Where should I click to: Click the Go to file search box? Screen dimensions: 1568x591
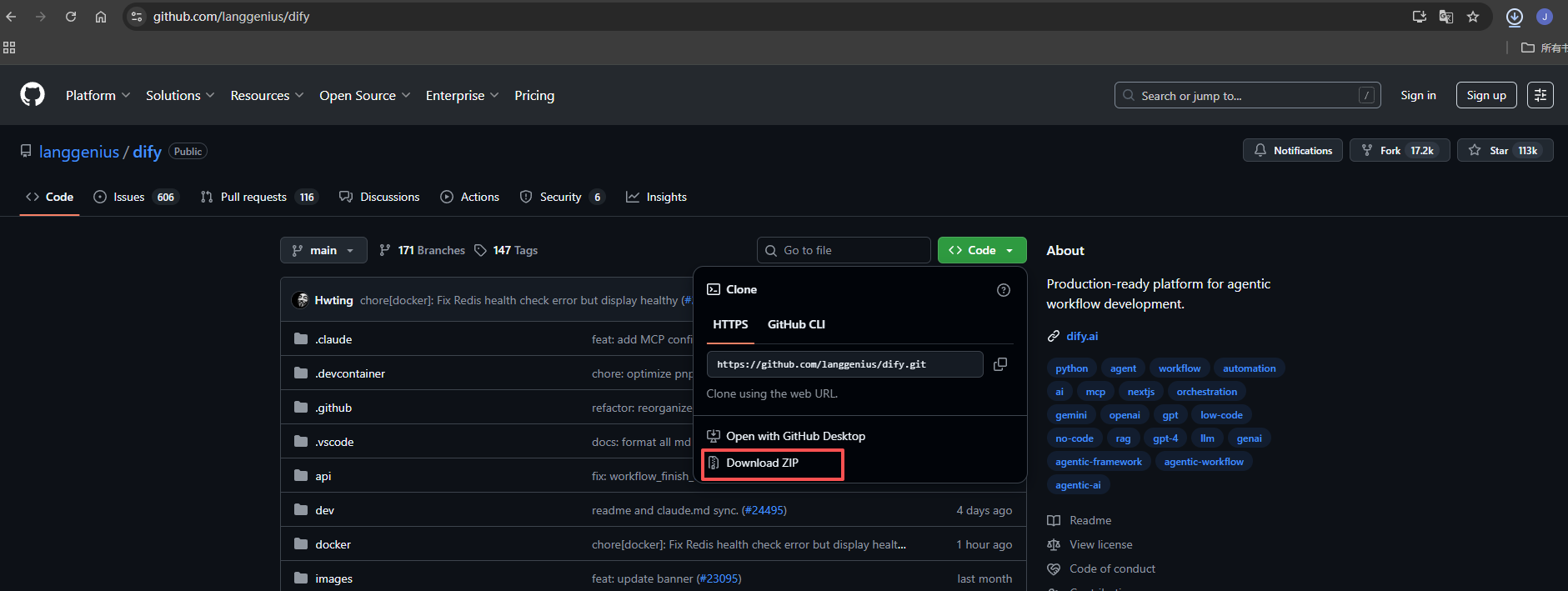(x=844, y=250)
